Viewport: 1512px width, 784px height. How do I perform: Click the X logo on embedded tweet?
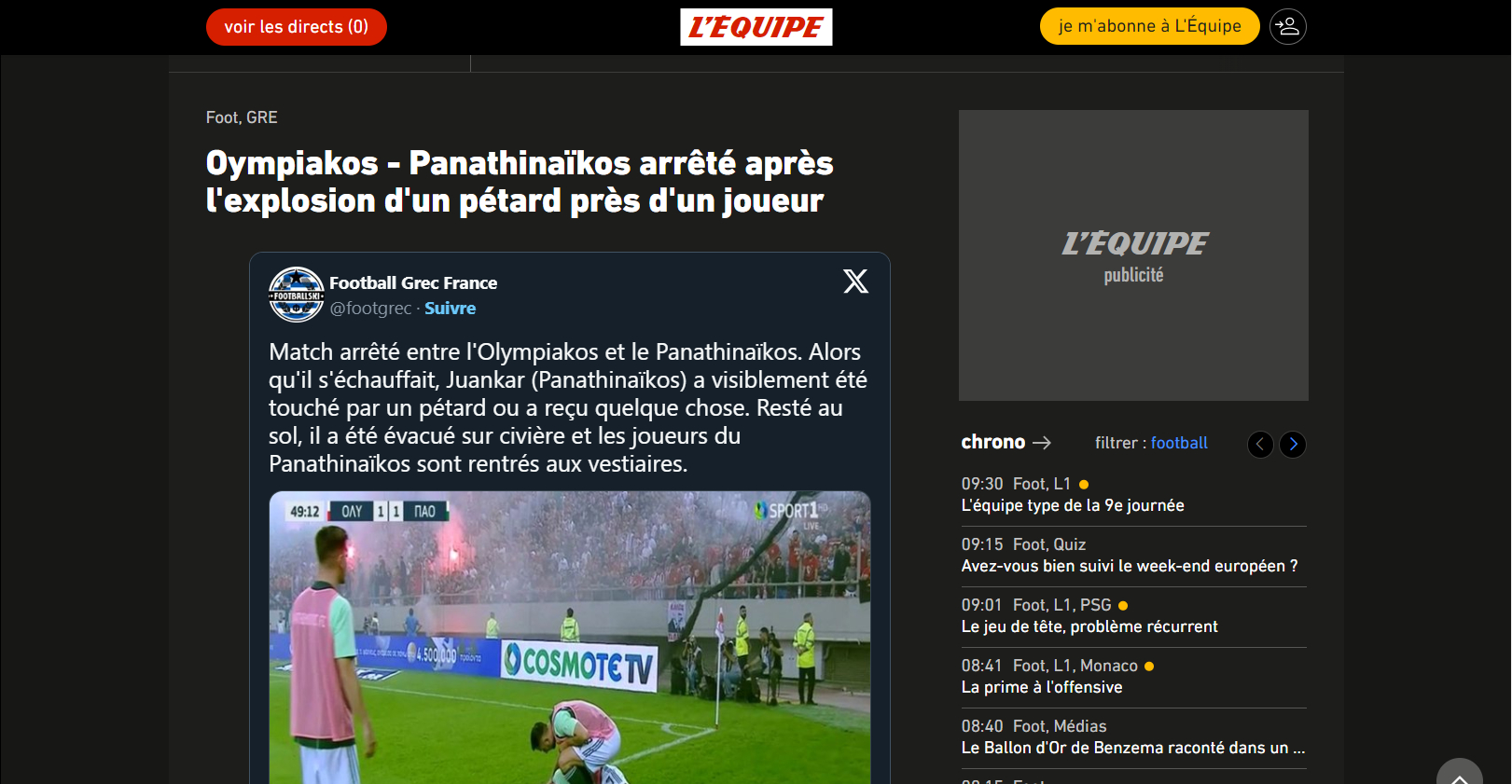855,281
